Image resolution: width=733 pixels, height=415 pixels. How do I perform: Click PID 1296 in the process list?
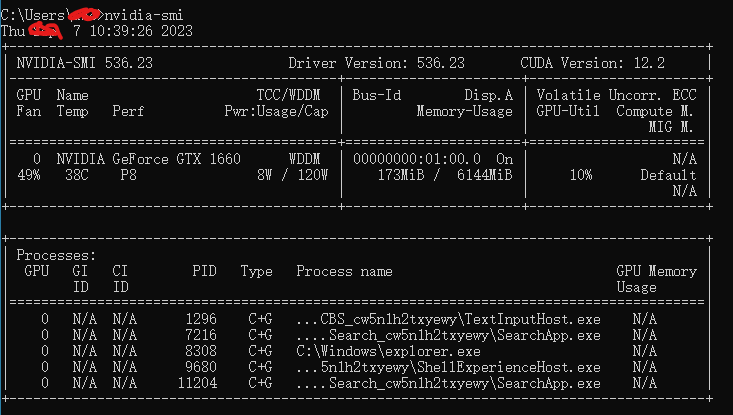point(200,319)
